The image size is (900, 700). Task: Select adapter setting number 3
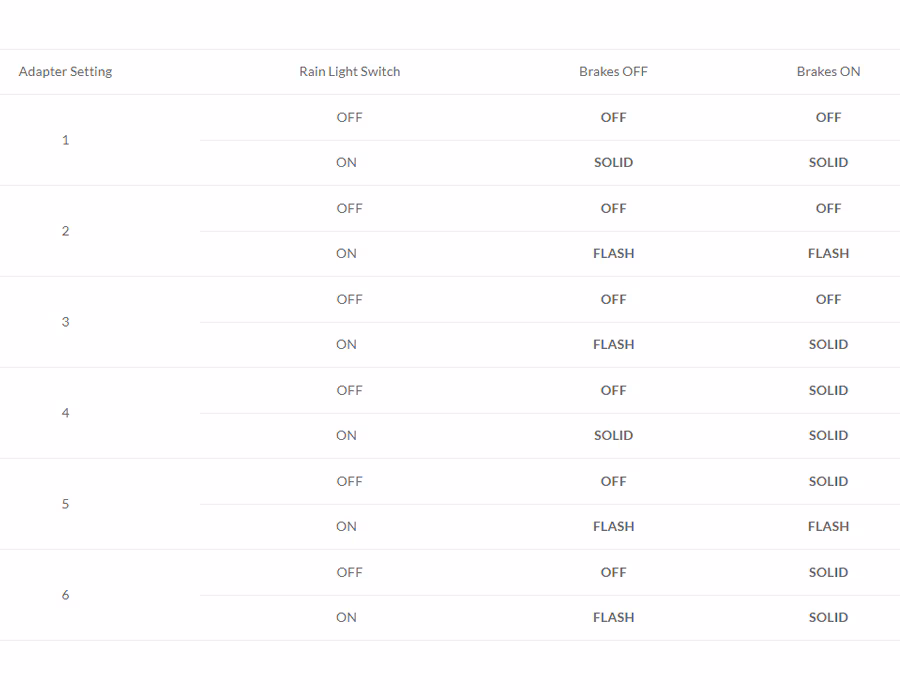[65, 322]
